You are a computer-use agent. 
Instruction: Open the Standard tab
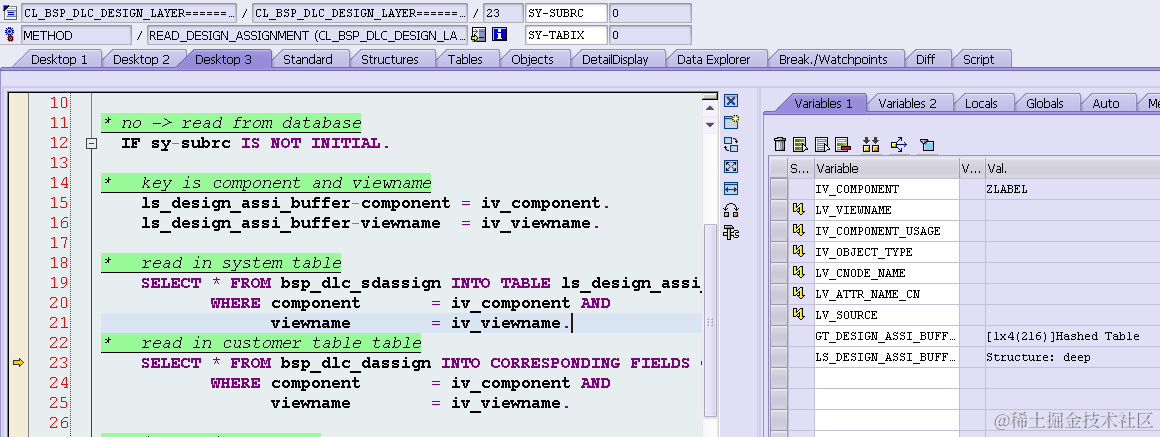[308, 59]
